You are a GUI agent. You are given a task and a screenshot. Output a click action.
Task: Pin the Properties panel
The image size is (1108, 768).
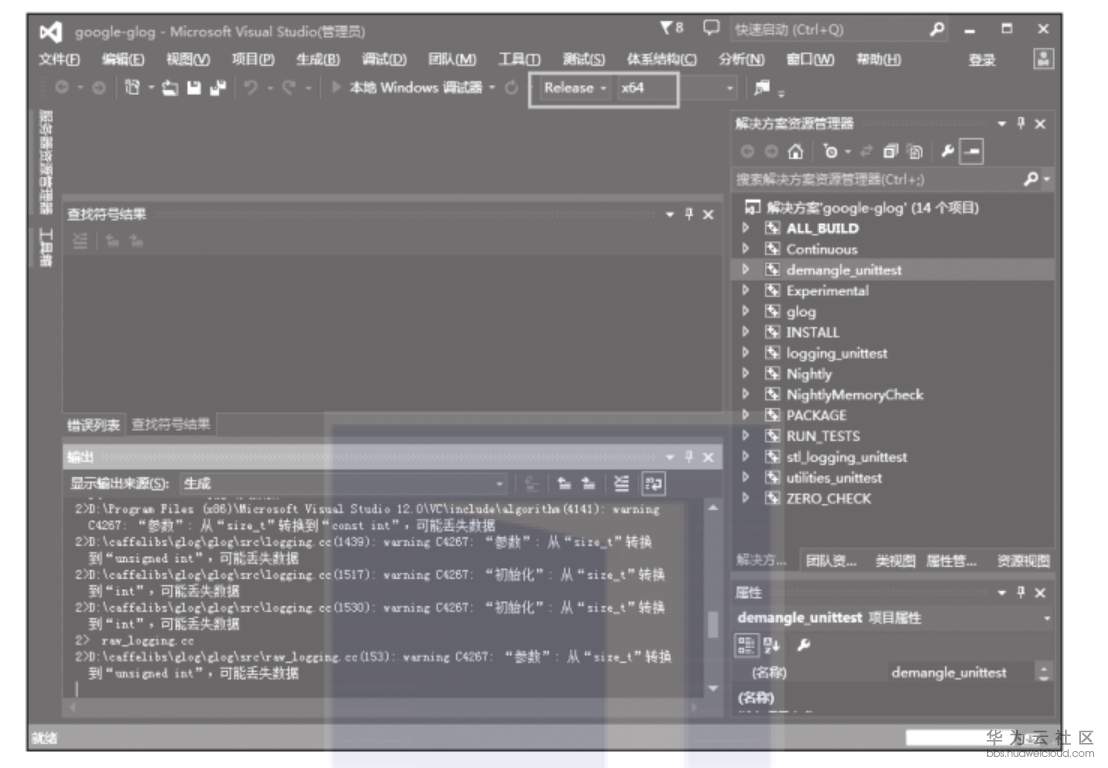(x=1020, y=592)
